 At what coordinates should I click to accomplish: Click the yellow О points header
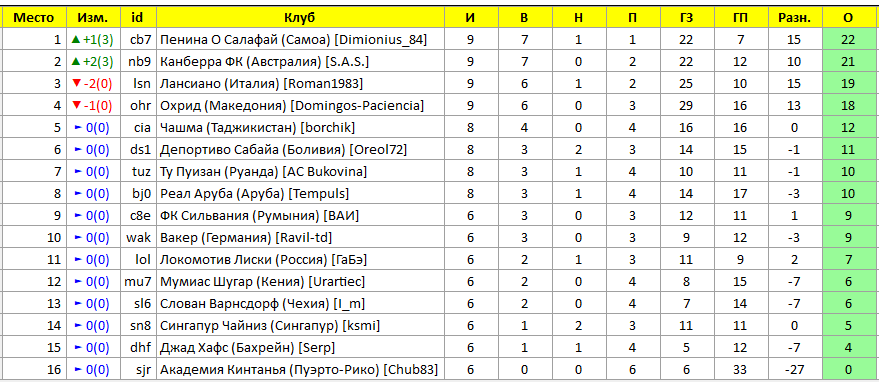(848, 17)
